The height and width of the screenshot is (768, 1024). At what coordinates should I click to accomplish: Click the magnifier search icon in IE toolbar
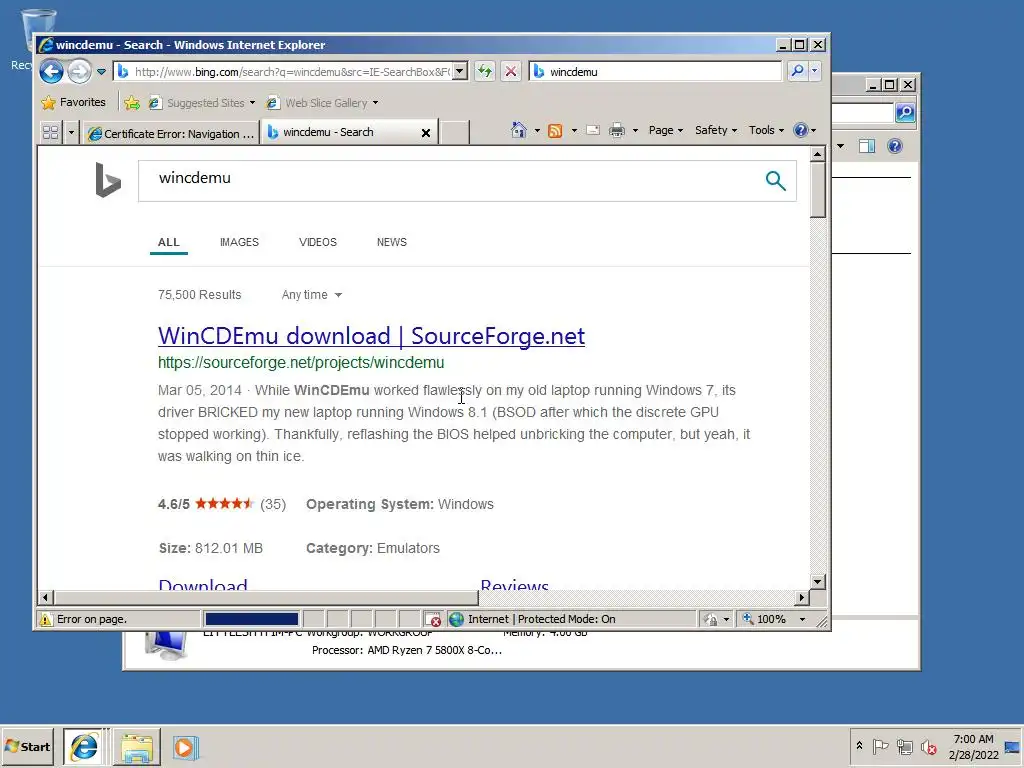coord(797,71)
